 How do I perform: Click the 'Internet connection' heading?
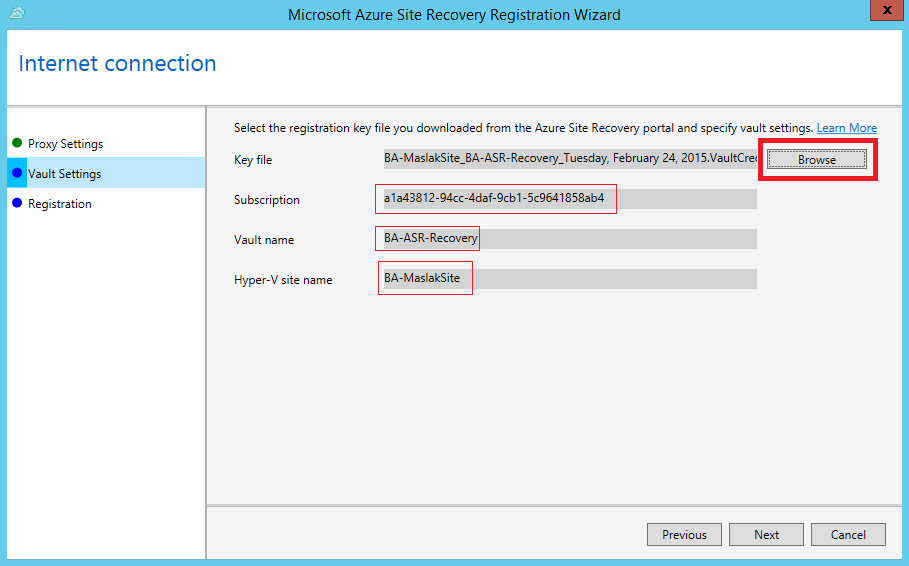click(x=117, y=63)
